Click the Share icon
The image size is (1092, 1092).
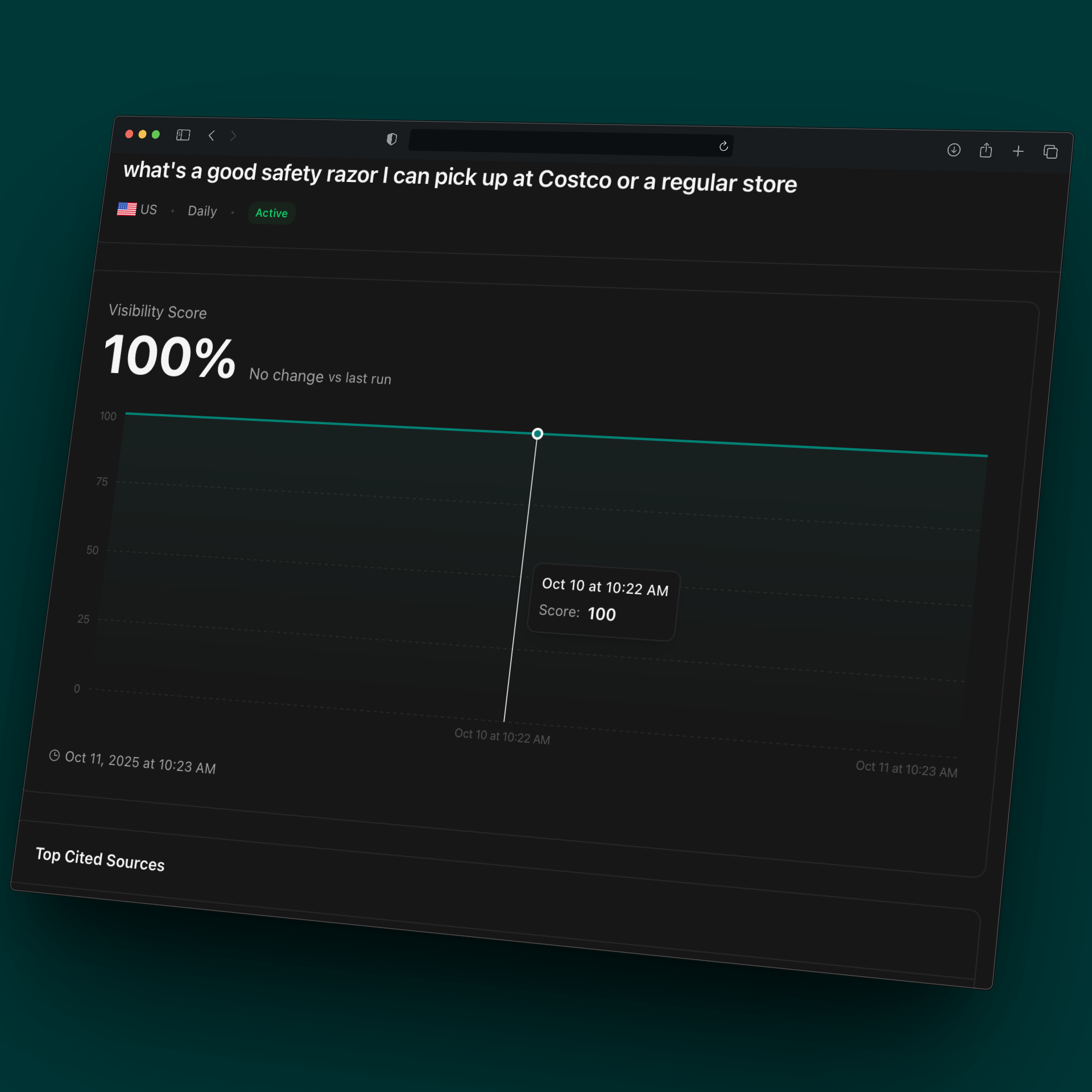(986, 150)
